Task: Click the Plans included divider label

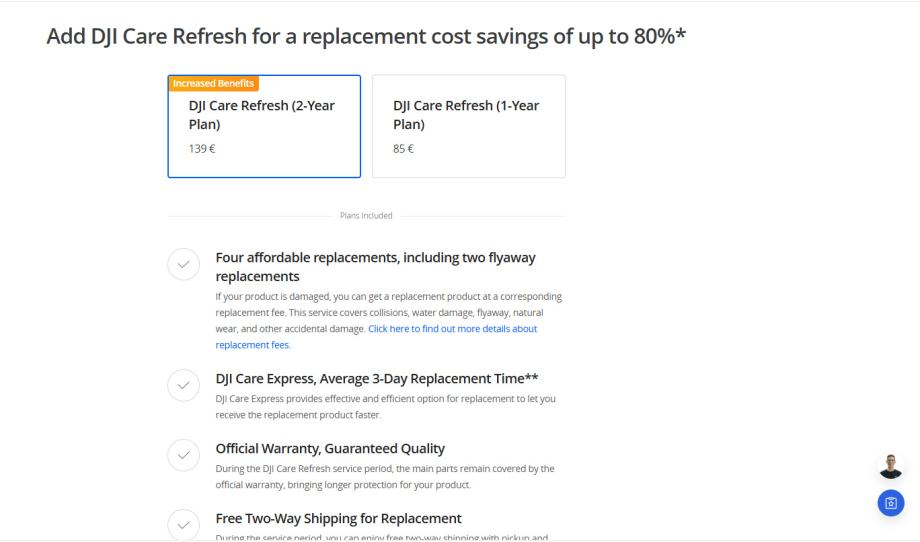Action: (x=366, y=215)
